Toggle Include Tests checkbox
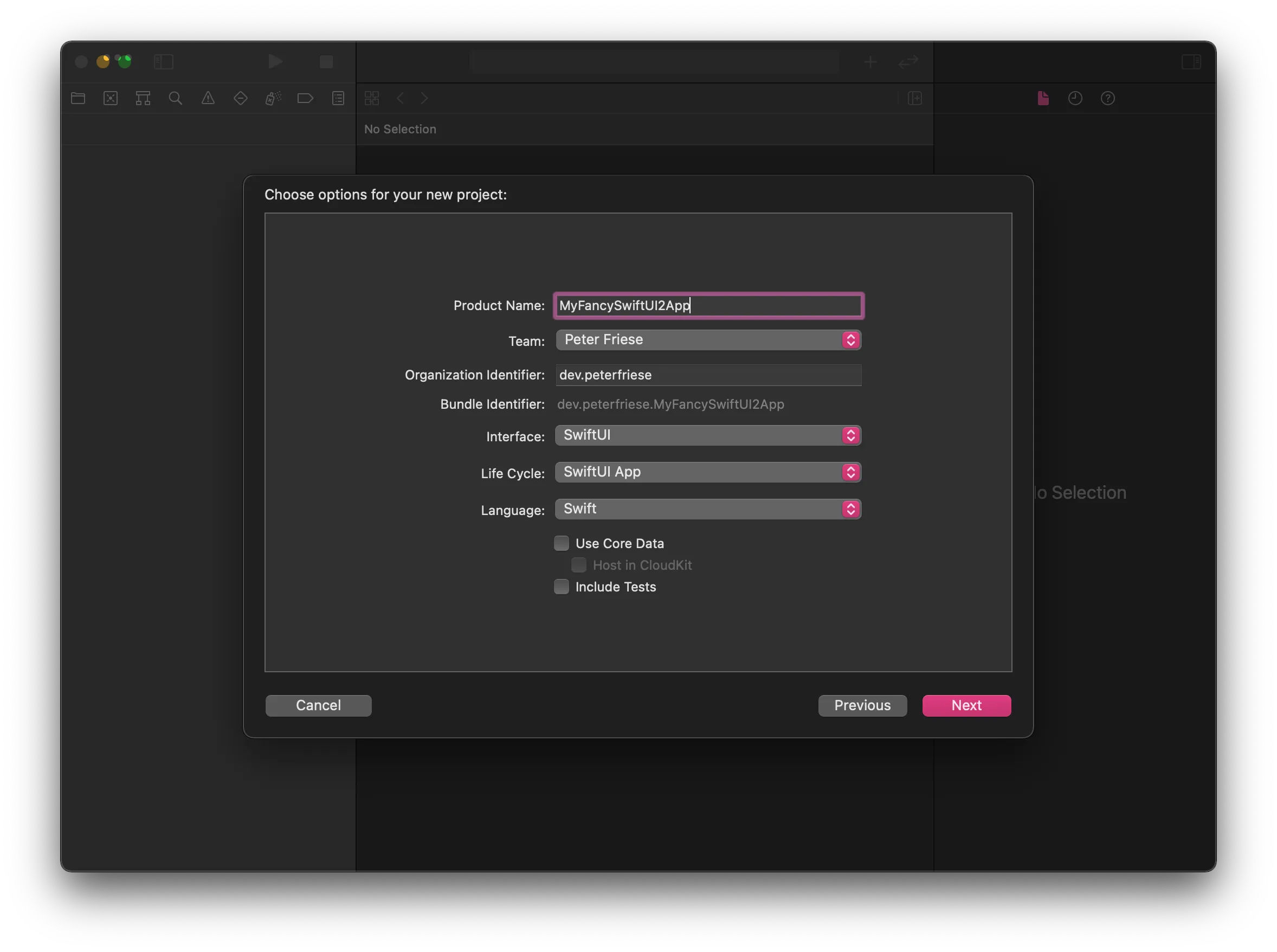 coord(561,586)
